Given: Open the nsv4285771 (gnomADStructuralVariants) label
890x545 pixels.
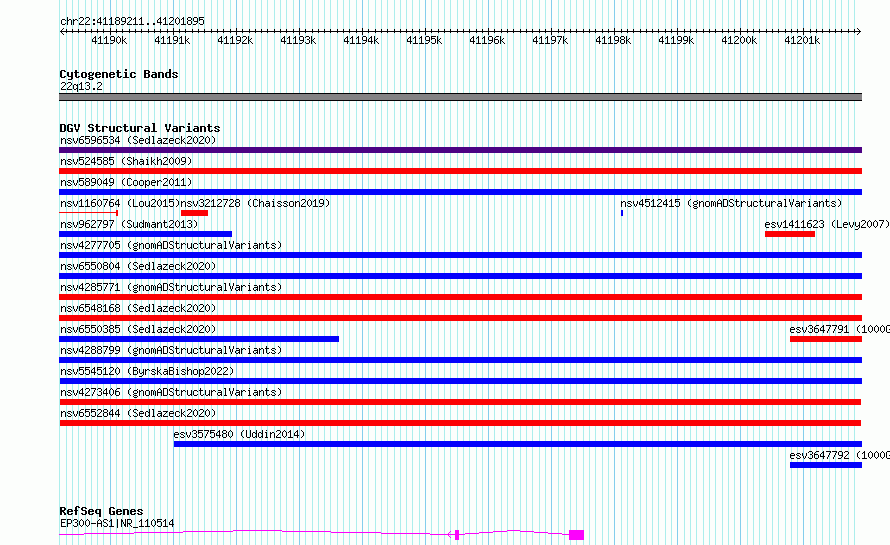Looking at the screenshot, I should (171, 287).
